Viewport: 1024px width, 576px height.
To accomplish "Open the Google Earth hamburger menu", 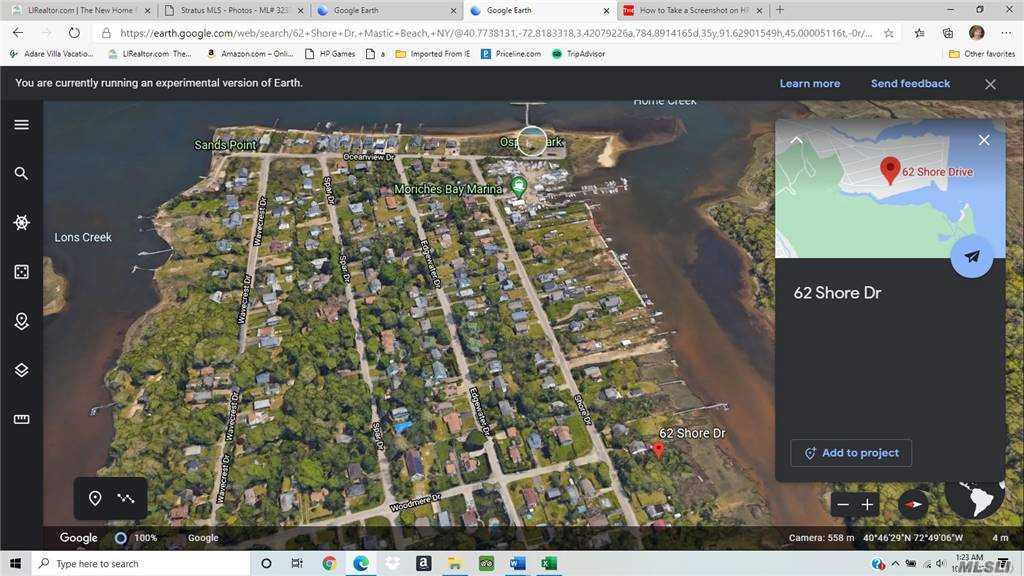I will pyautogui.click(x=21, y=125).
